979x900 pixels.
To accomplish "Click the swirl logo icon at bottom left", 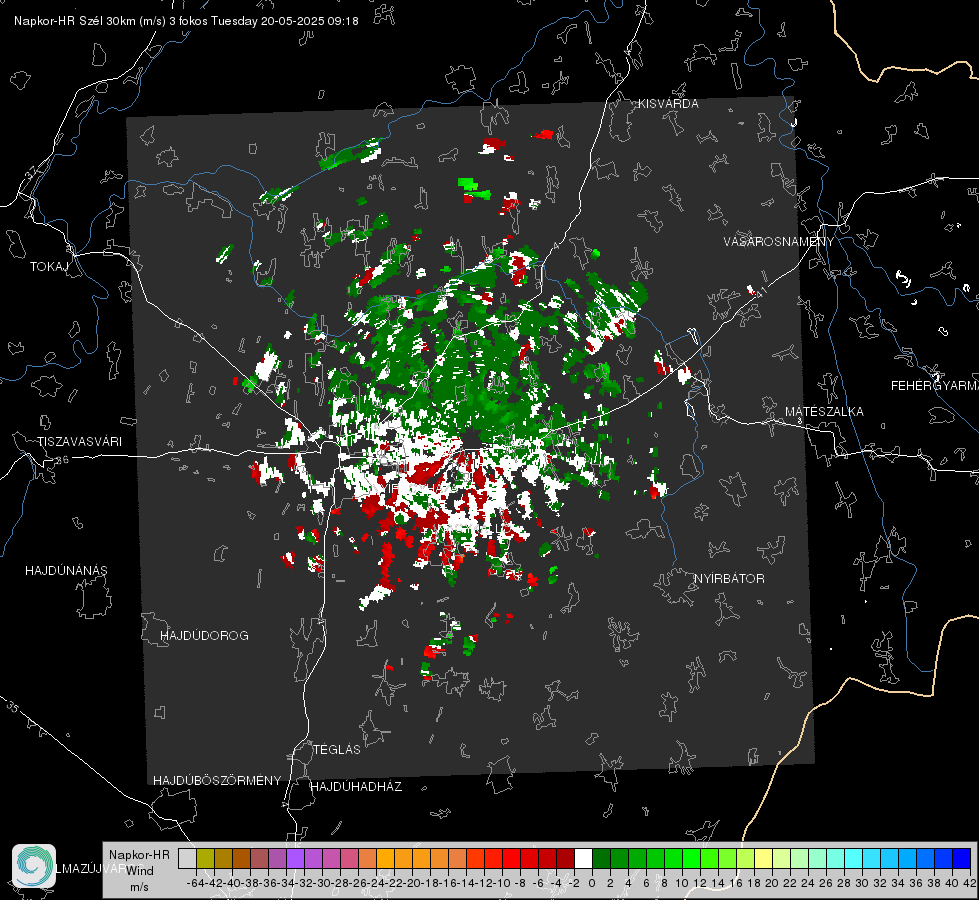I will pyautogui.click(x=34, y=866).
